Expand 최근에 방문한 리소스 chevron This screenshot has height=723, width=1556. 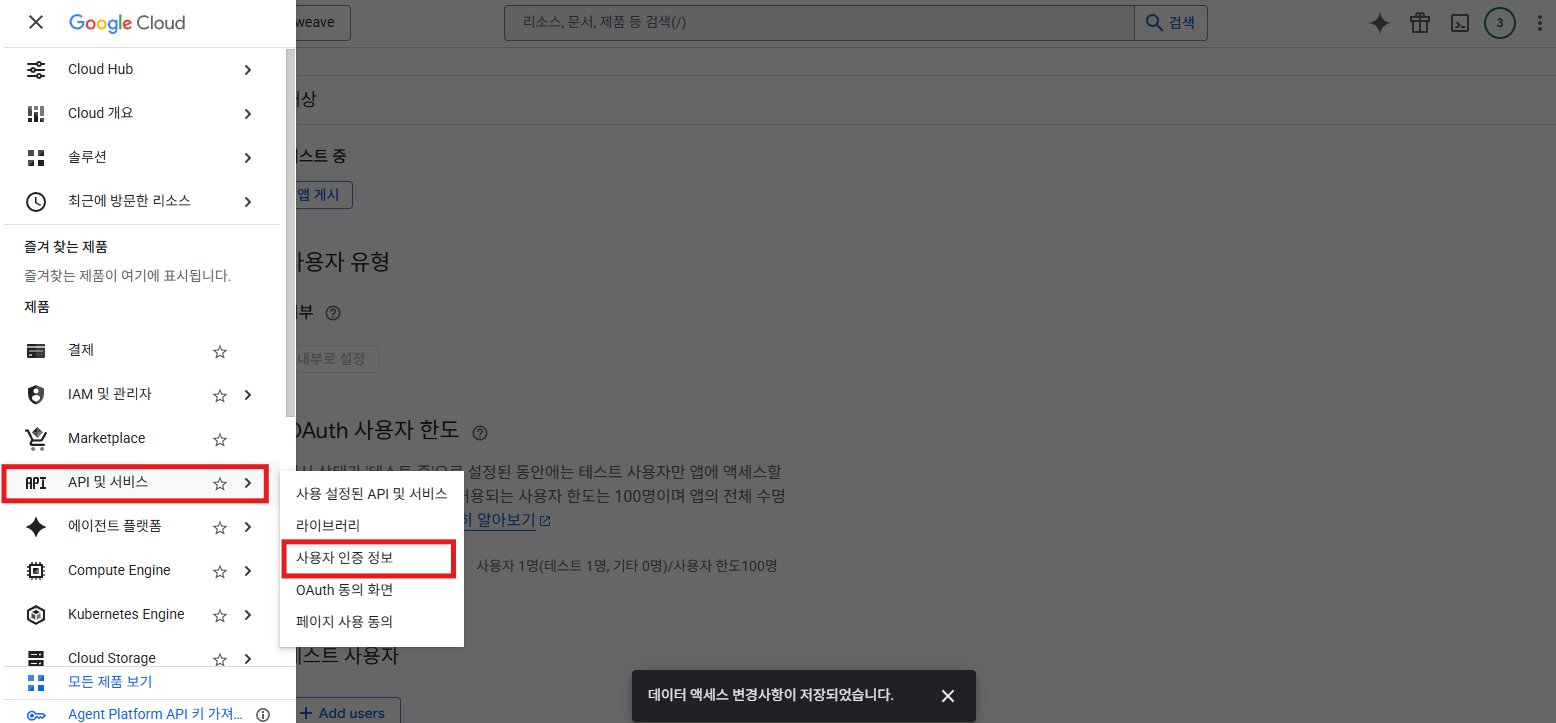click(248, 202)
